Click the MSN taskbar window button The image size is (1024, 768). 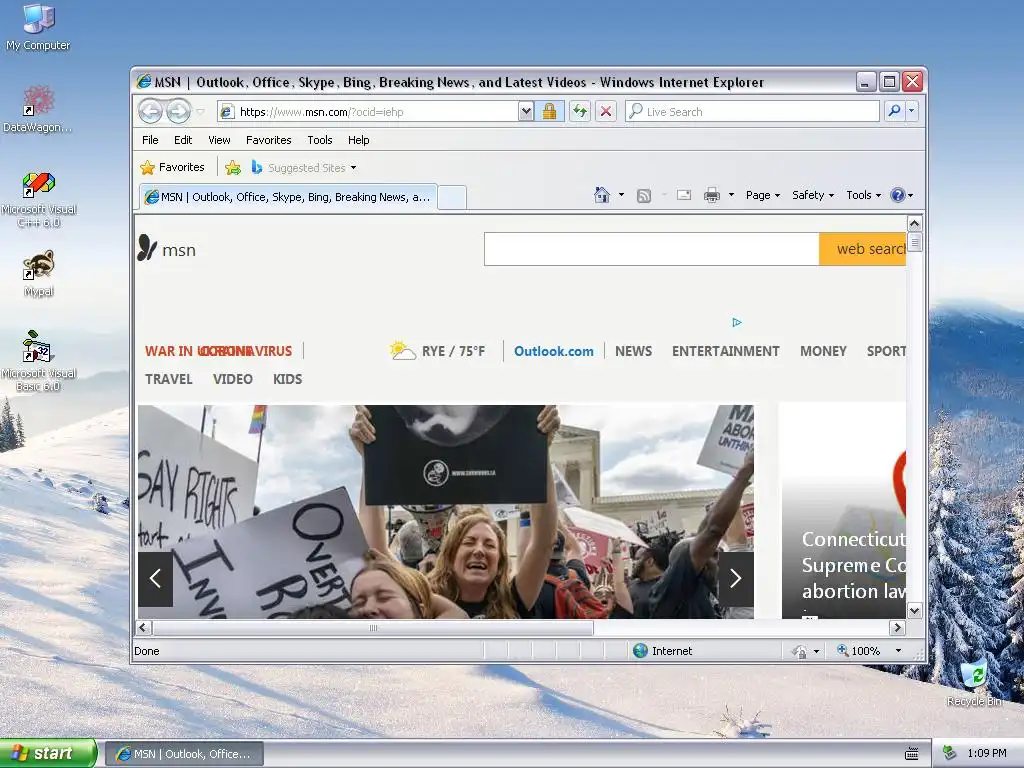pos(184,754)
